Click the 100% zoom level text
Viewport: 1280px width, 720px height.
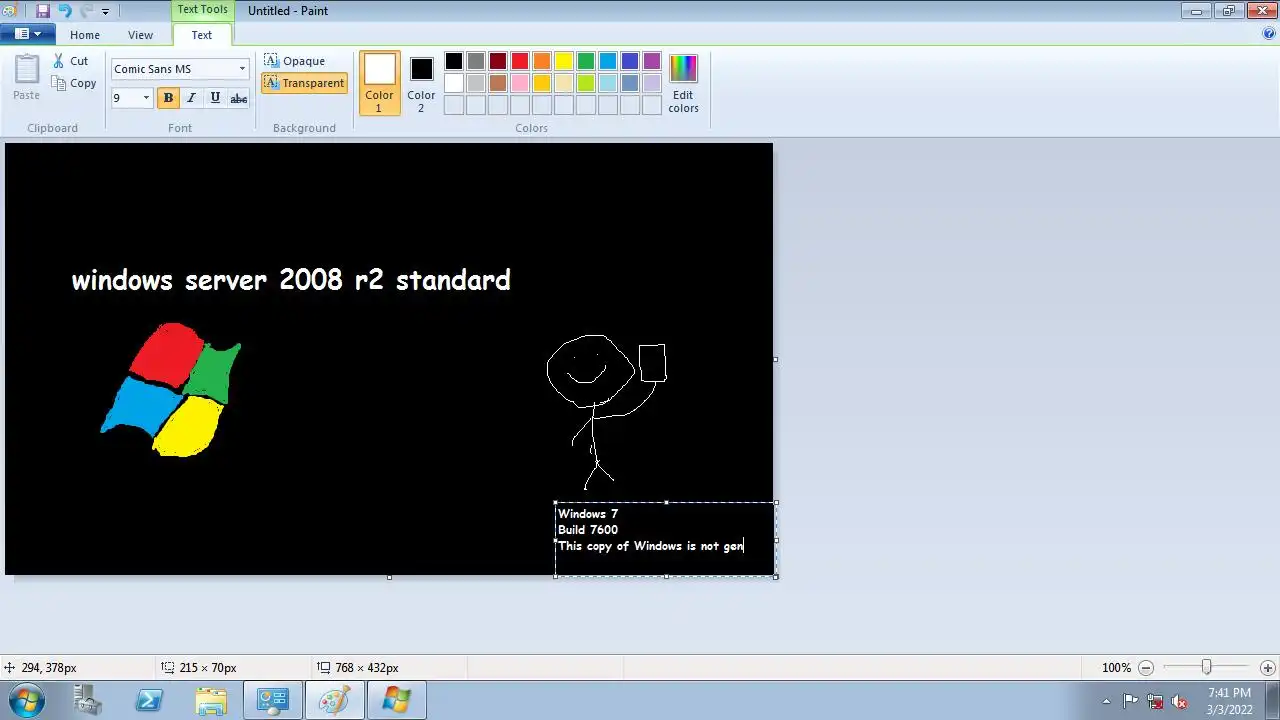coord(1116,668)
